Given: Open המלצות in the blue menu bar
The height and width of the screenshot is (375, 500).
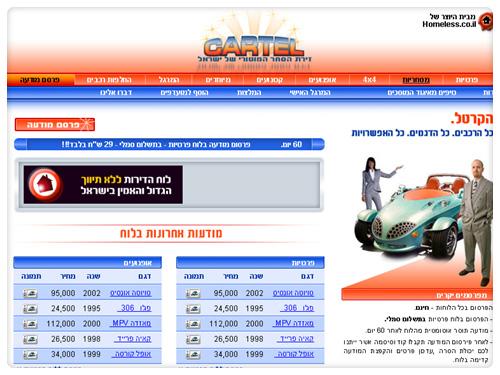Looking at the screenshot, I should [x=249, y=92].
